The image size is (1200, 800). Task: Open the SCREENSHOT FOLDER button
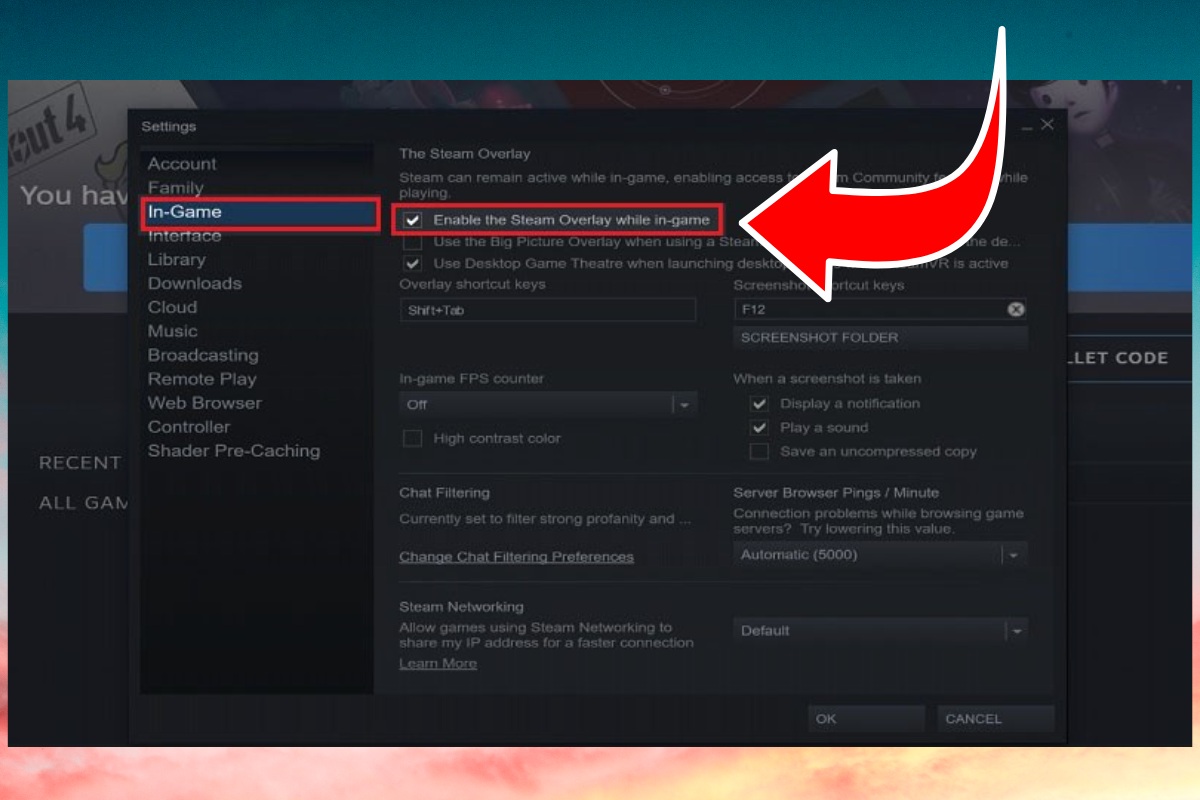coord(880,338)
